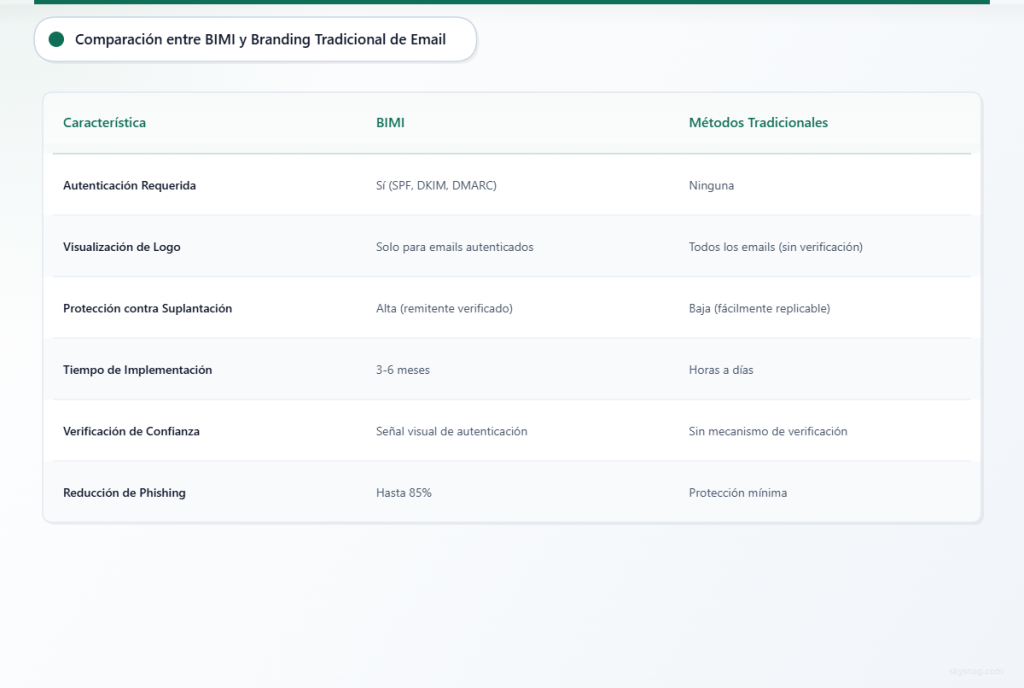Viewport: 1024px width, 688px height.
Task: Click the cell 'Sin mecanismo de verificación'
Action: pyautogui.click(x=767, y=431)
